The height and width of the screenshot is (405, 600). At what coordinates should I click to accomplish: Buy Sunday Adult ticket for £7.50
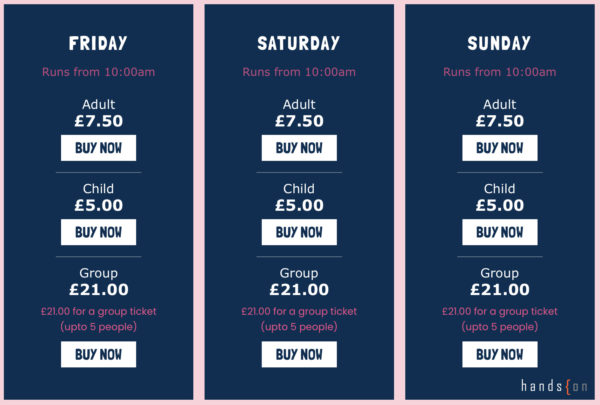pyautogui.click(x=500, y=148)
